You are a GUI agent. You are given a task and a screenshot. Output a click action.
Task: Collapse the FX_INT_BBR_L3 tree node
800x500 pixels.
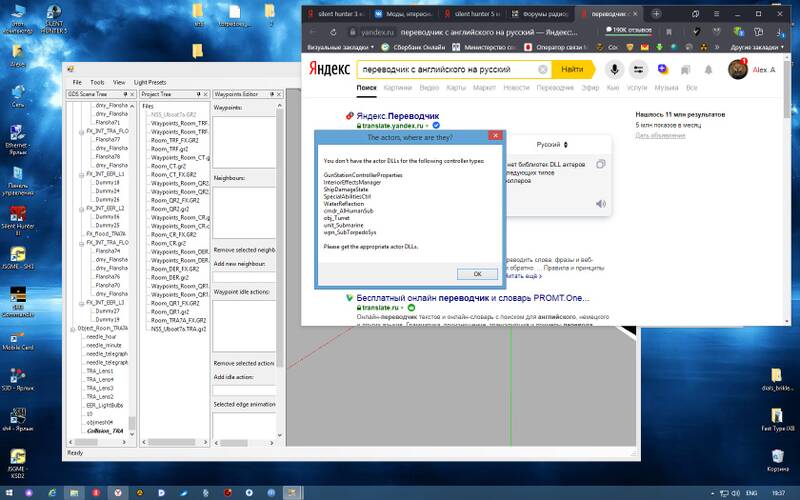81,303
